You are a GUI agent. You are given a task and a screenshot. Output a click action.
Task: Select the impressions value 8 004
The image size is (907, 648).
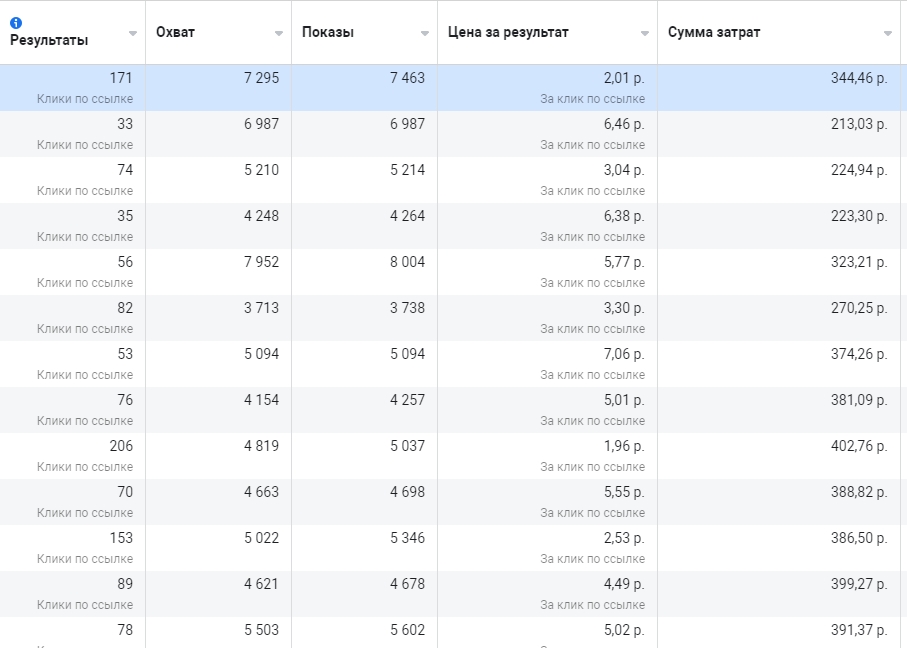point(407,262)
